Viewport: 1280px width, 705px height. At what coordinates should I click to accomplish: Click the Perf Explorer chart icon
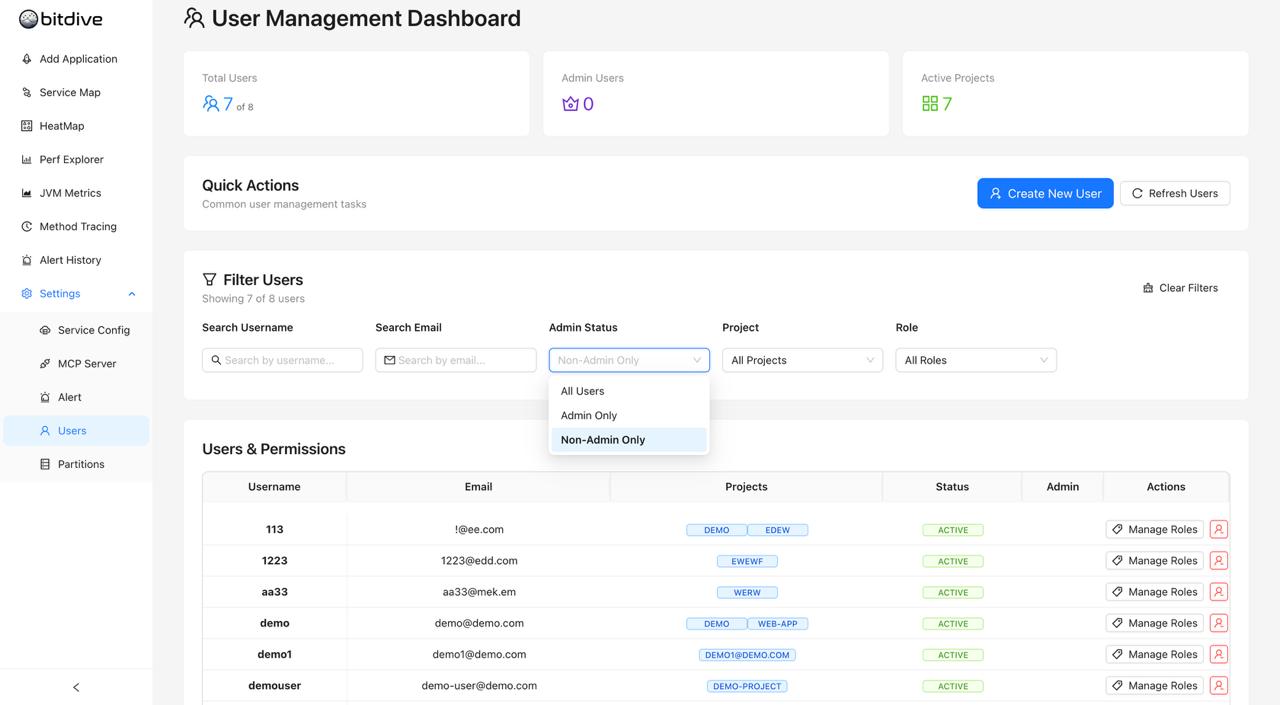tap(27, 159)
